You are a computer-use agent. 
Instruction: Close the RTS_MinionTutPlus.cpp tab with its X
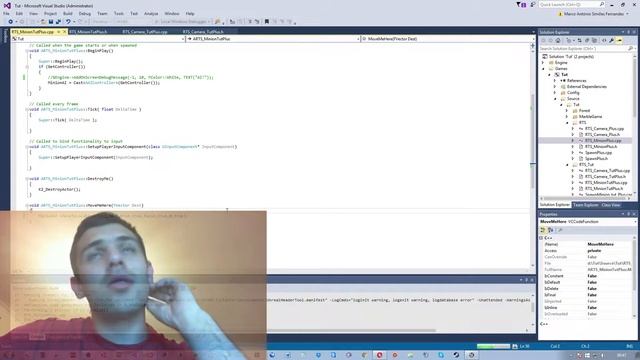(64, 31)
